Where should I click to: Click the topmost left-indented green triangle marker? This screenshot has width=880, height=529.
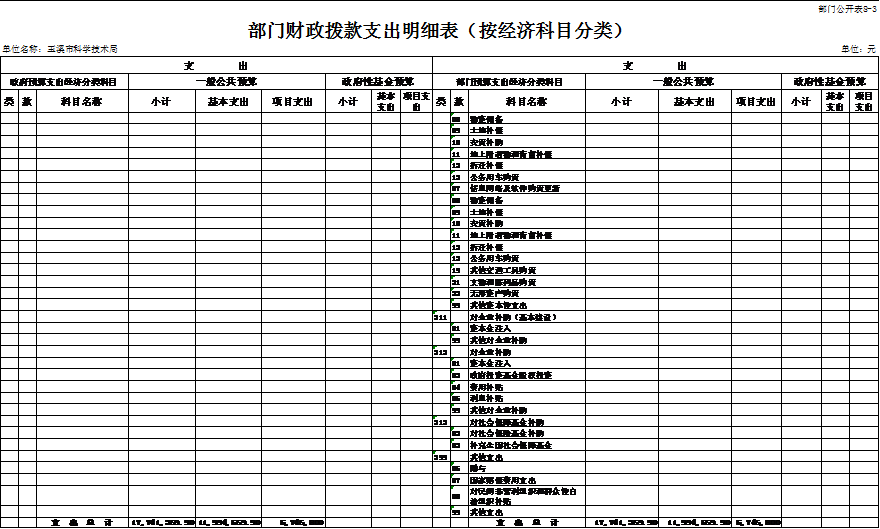click(x=435, y=313)
